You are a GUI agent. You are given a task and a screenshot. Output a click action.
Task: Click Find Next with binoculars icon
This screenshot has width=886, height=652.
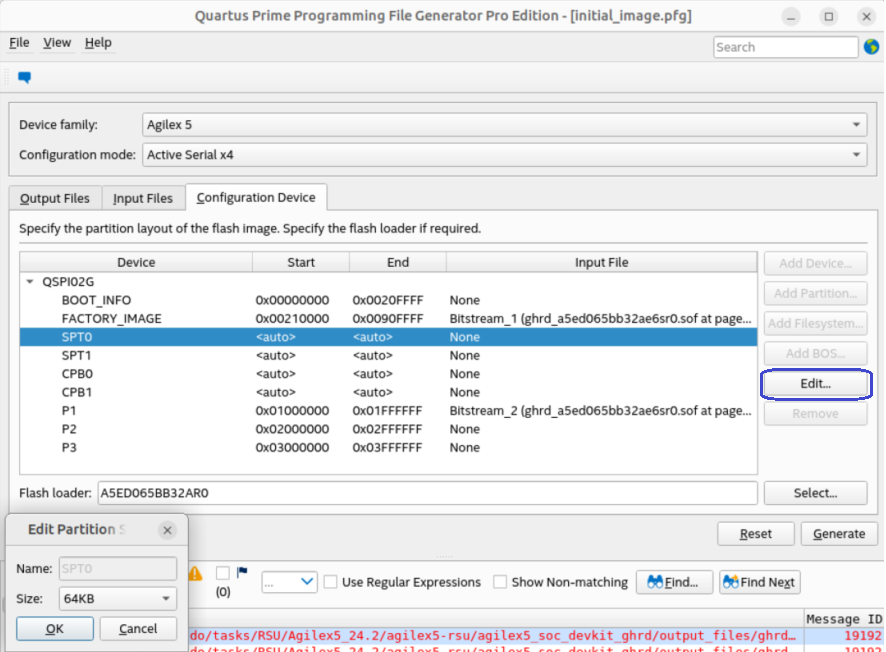point(759,582)
